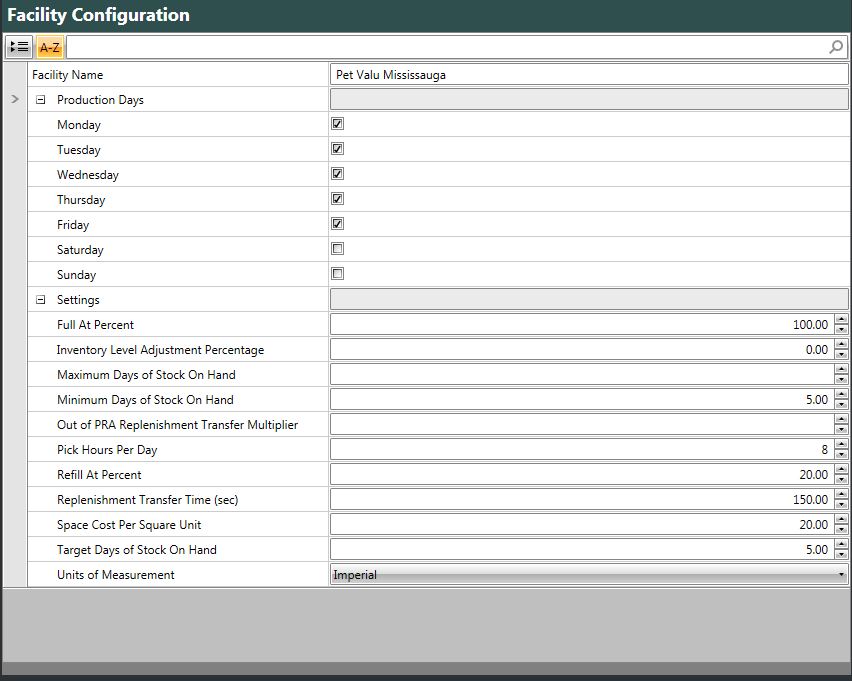This screenshot has width=852, height=681.
Task: Enable the Saturday checkbox
Action: [x=337, y=249]
